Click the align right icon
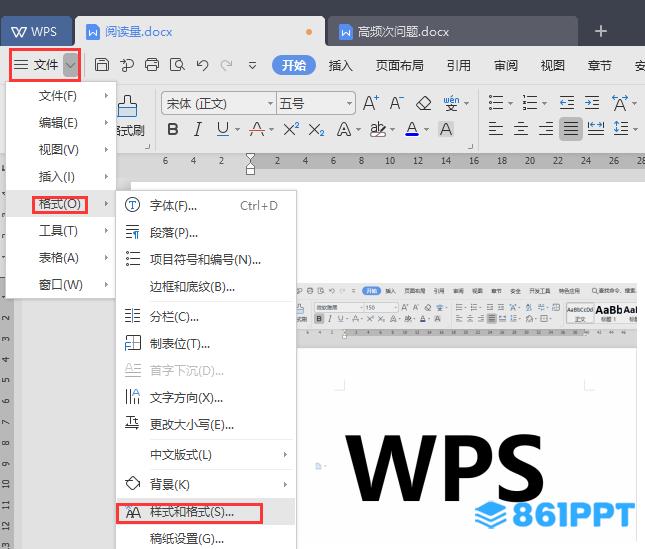Viewport: 645px width, 549px height. coord(546,129)
